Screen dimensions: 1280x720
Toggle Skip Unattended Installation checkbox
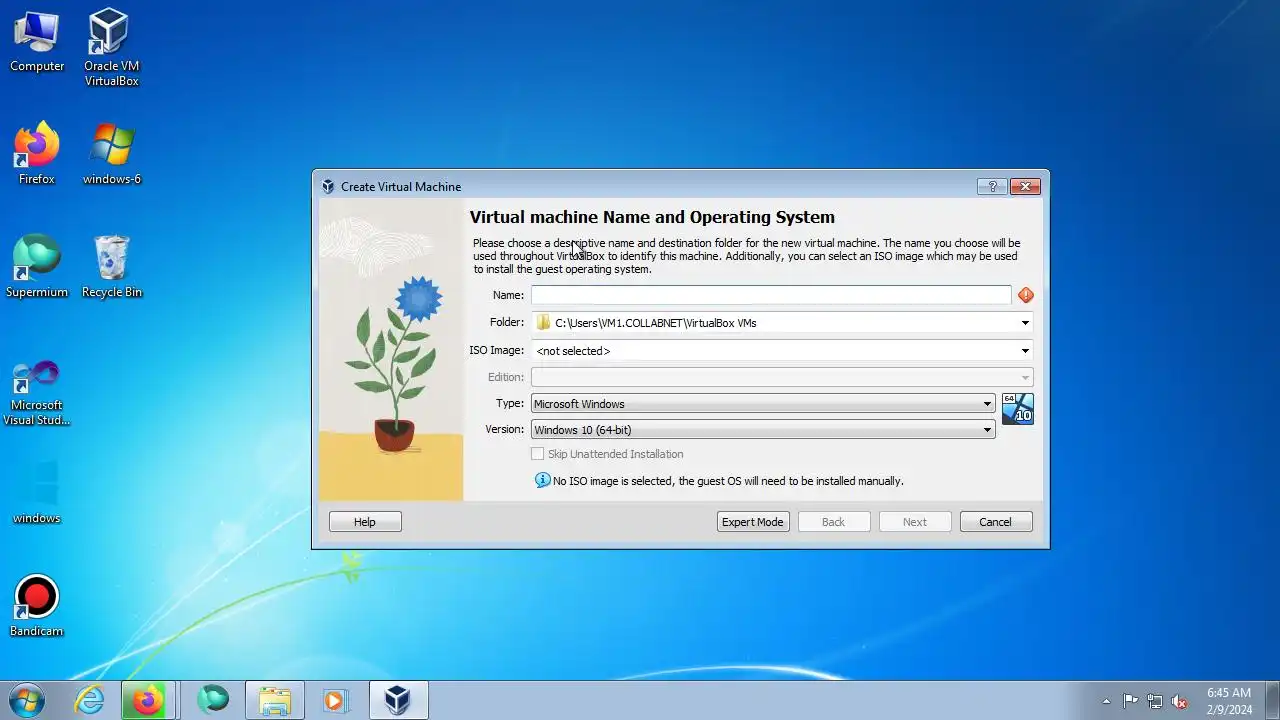(x=538, y=454)
